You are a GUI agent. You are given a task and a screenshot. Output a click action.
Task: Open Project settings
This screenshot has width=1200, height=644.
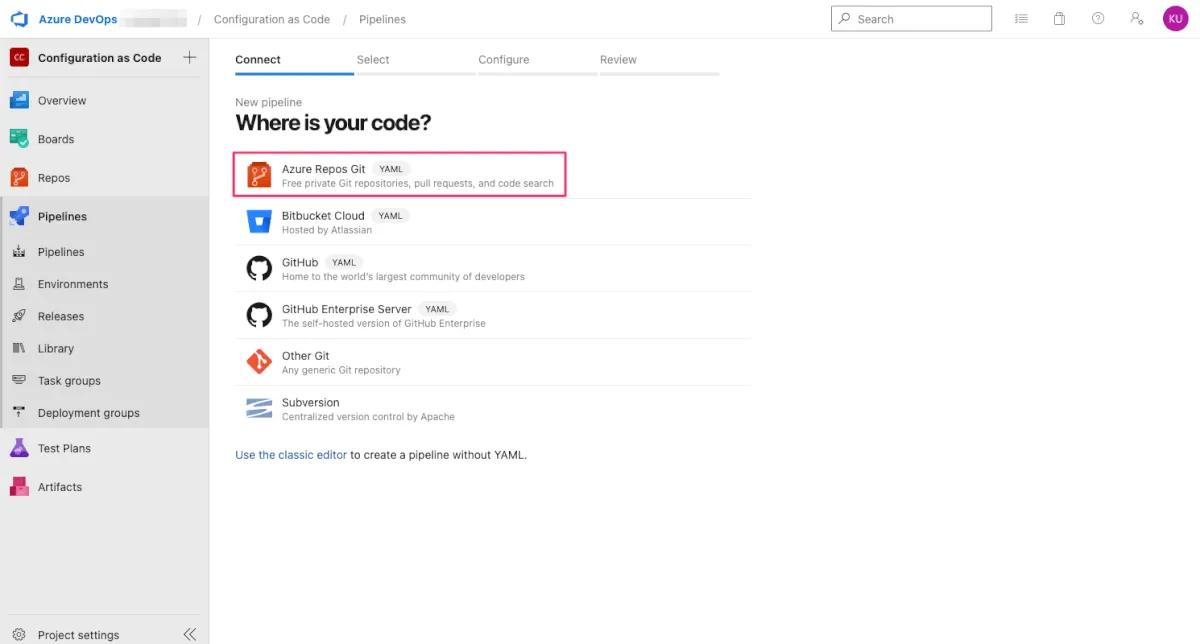click(x=78, y=635)
